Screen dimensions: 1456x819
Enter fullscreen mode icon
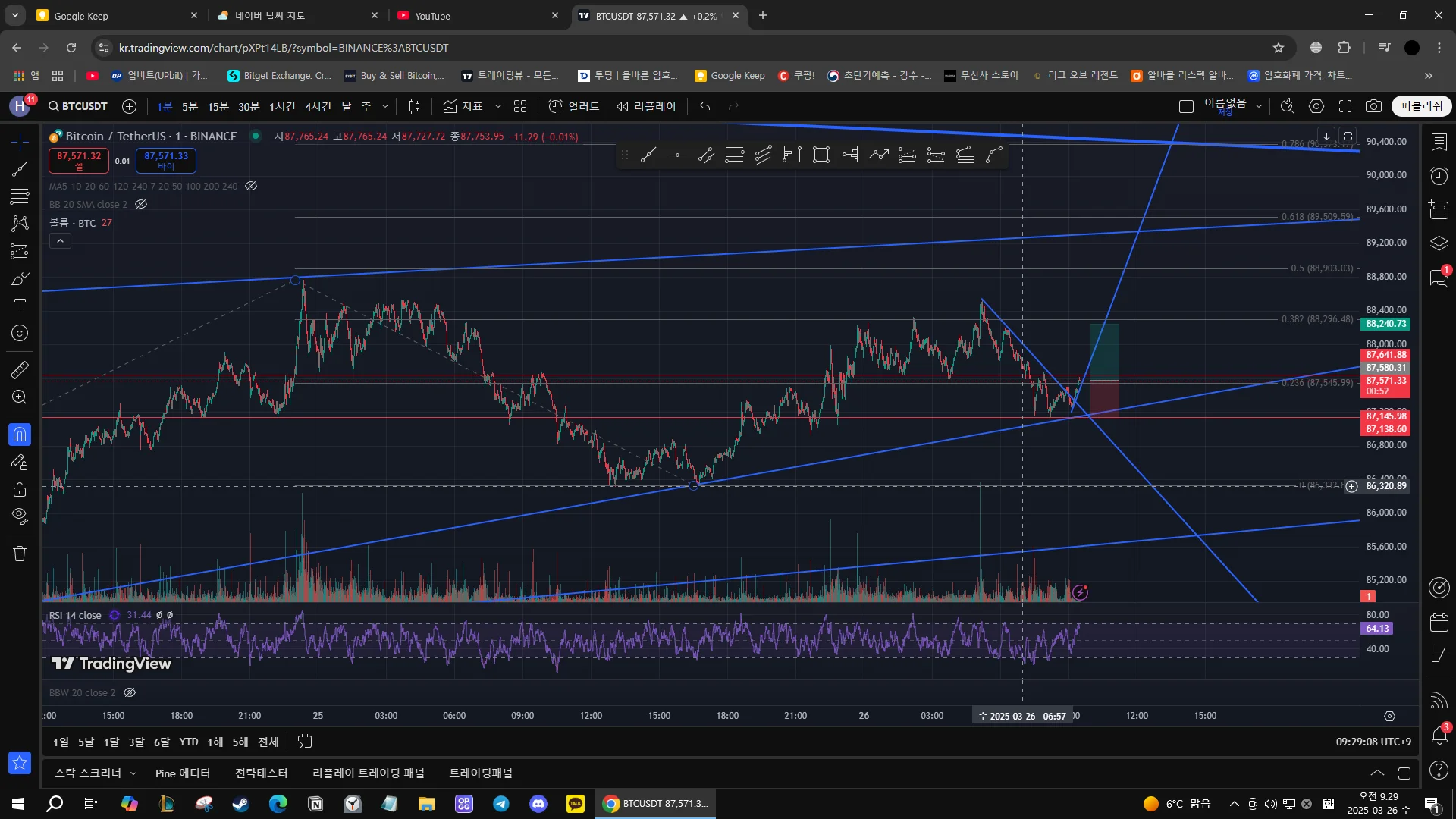pyautogui.click(x=1345, y=106)
